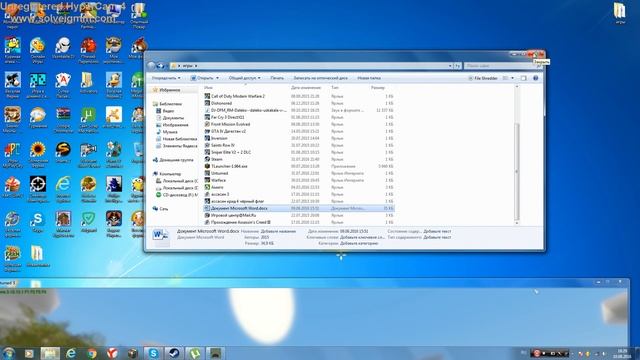
Task: Open the Упорядочить dropdown menu
Action: pyautogui.click(x=166, y=78)
